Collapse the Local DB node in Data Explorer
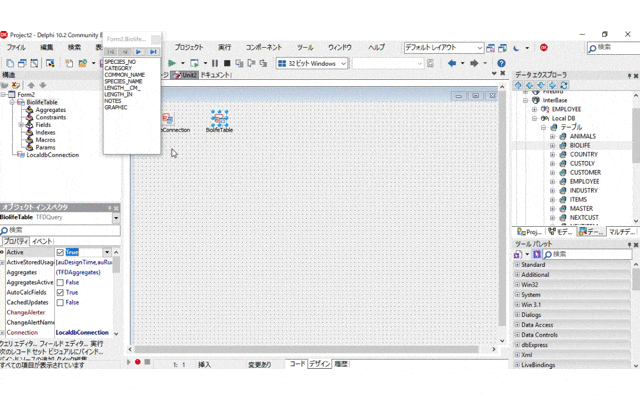 point(534,118)
